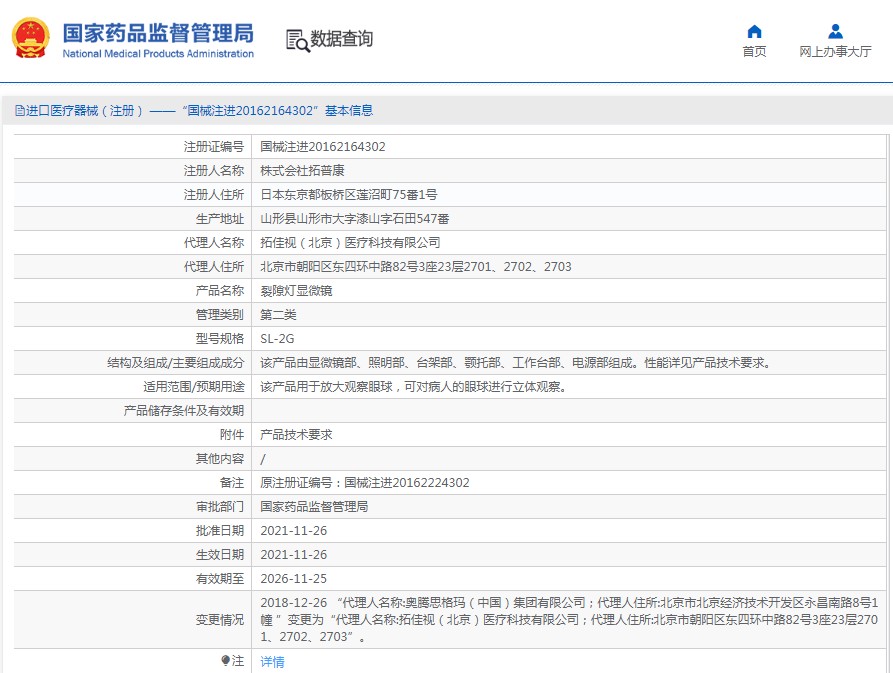
Task: Click the 代理人名称 row label
Action: click(x=214, y=243)
